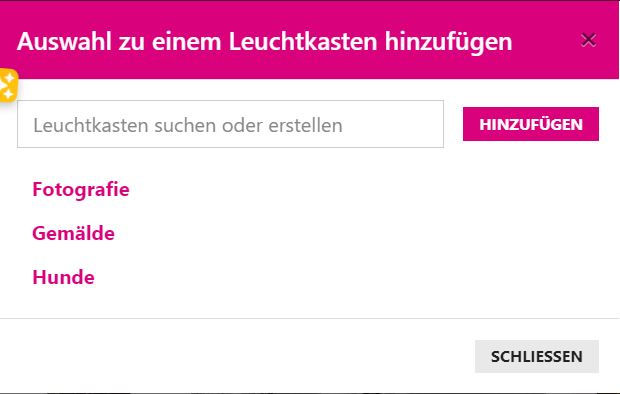This screenshot has height=394, width=620.
Task: Dismiss the lightbox dialog via header X
Action: 589,40
